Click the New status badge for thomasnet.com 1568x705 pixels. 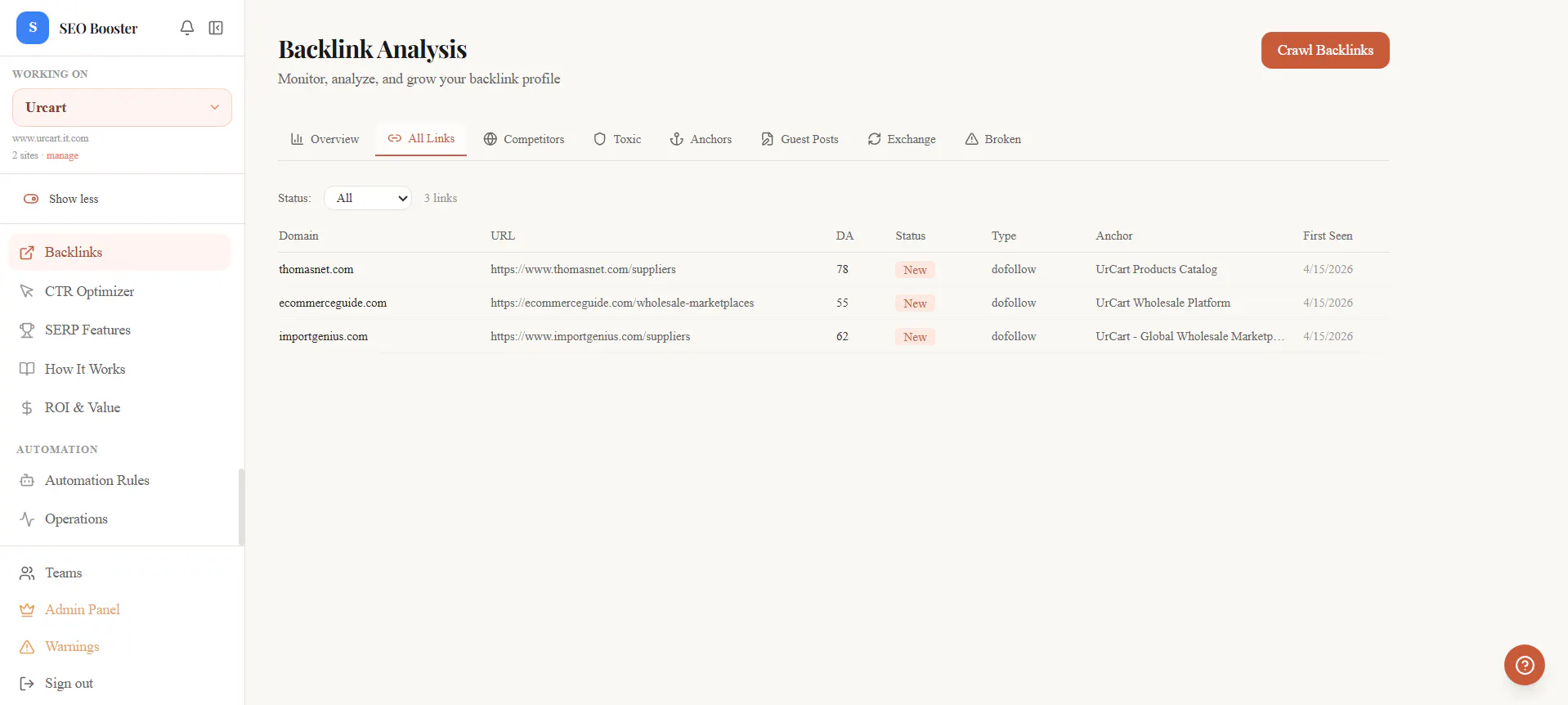click(915, 270)
